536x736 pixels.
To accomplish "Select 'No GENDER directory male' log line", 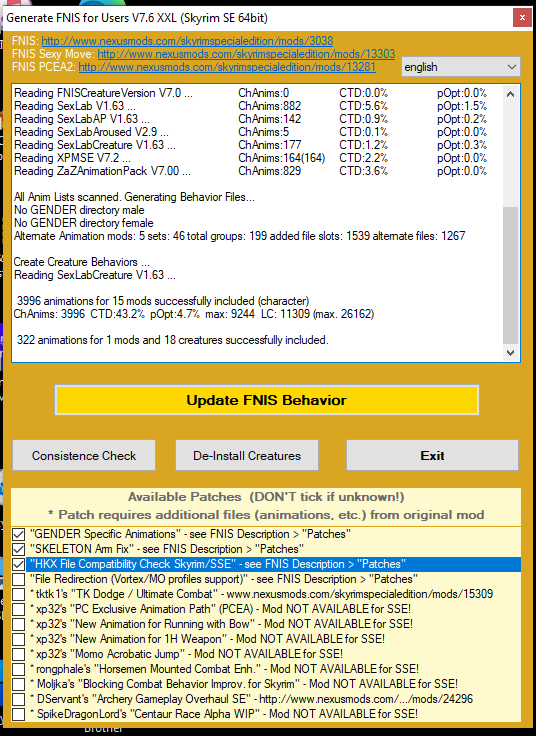I will coord(79,210).
